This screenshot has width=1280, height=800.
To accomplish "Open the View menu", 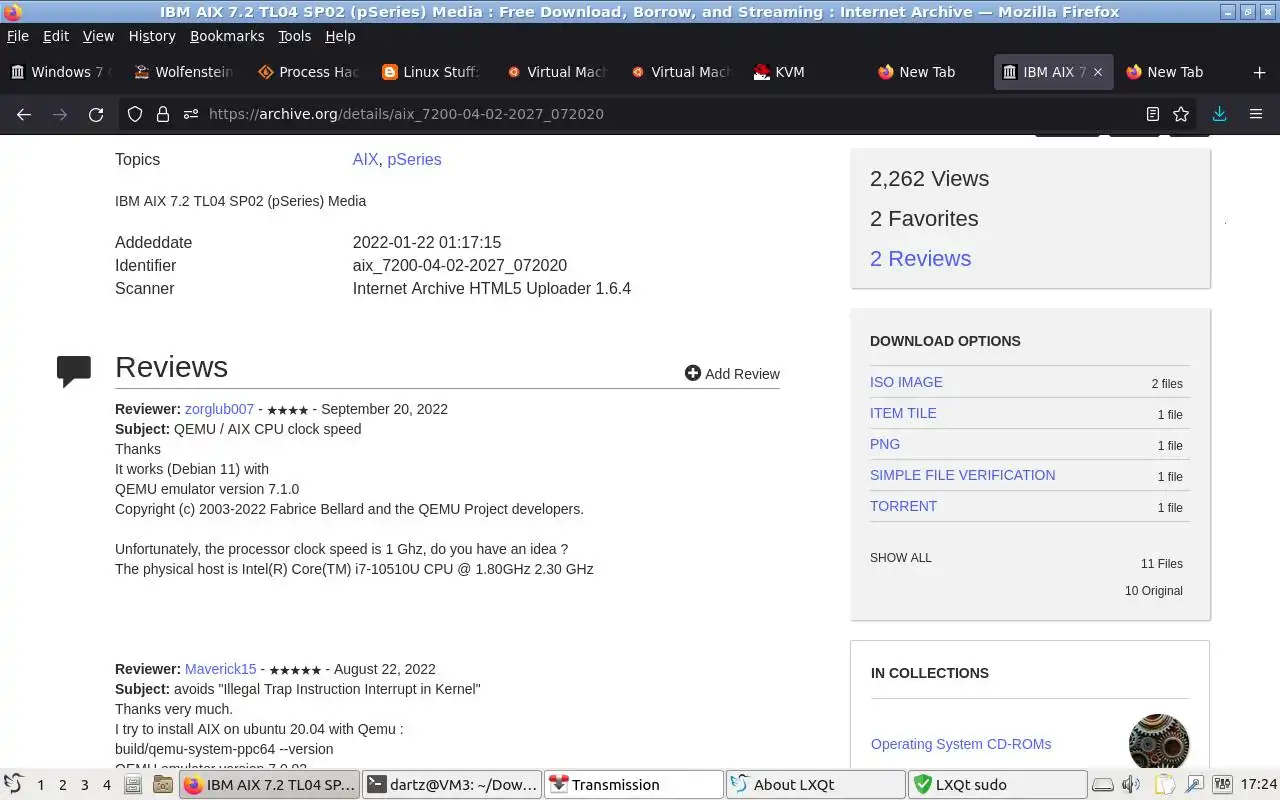I will click(98, 36).
